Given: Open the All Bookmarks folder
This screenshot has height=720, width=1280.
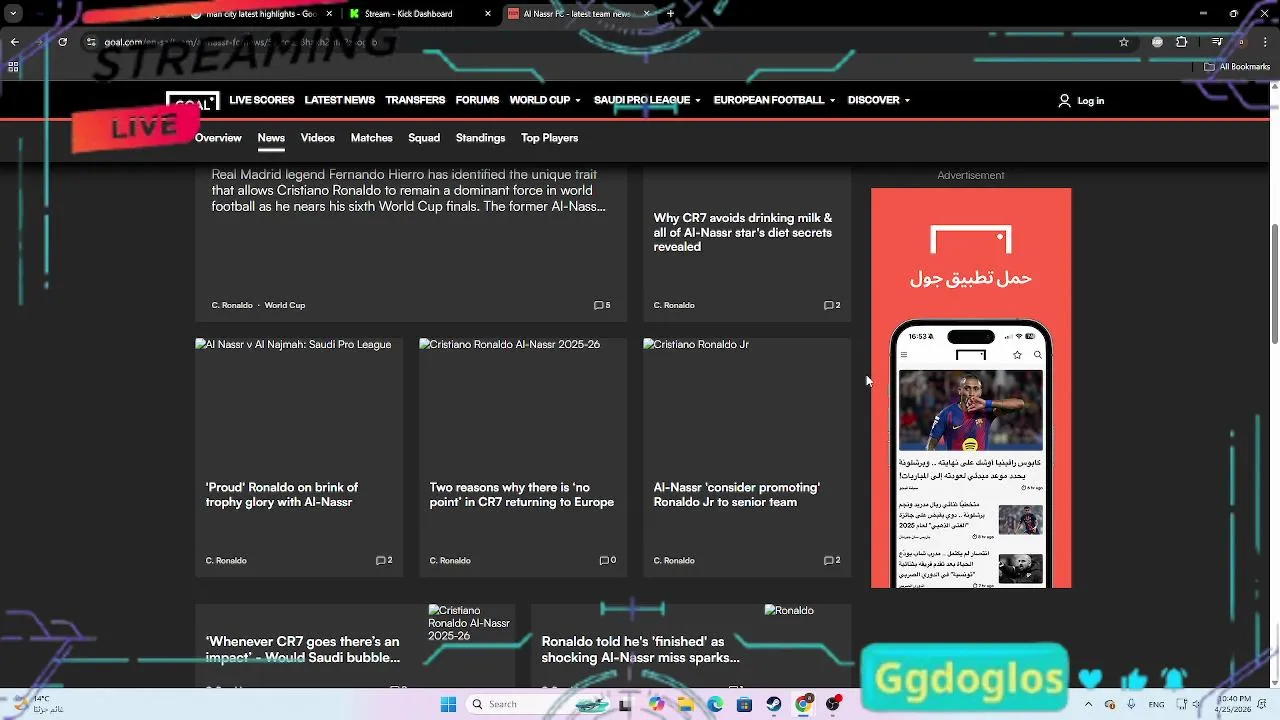Looking at the screenshot, I should (x=1237, y=67).
